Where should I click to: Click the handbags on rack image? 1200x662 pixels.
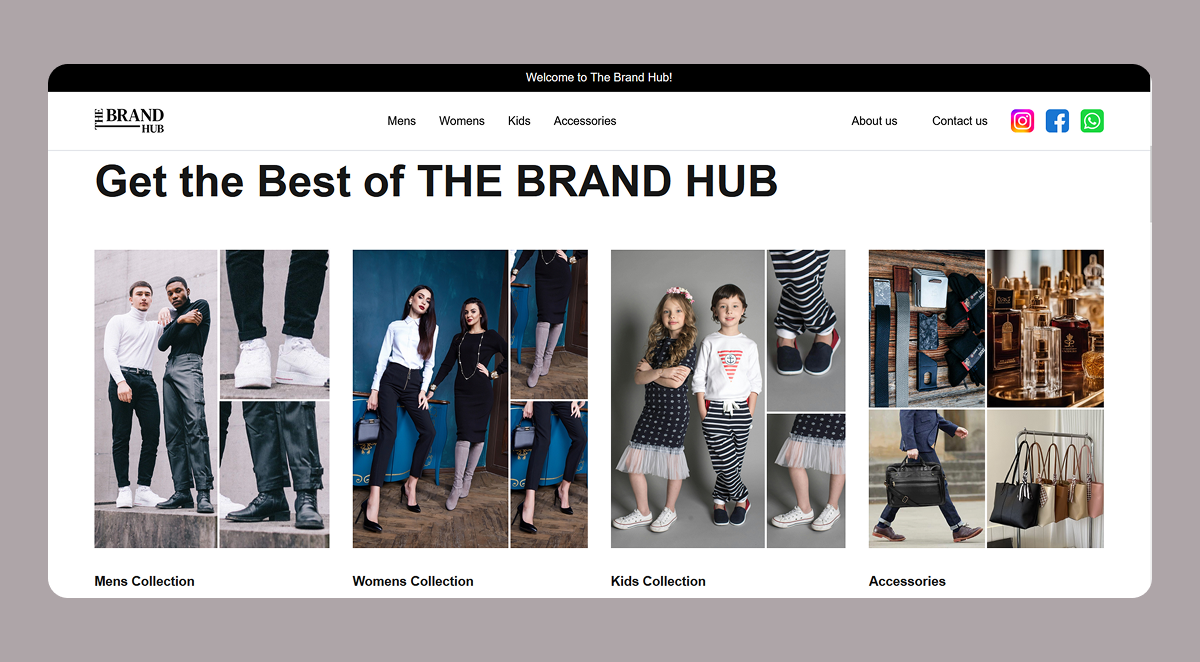tap(1045, 479)
